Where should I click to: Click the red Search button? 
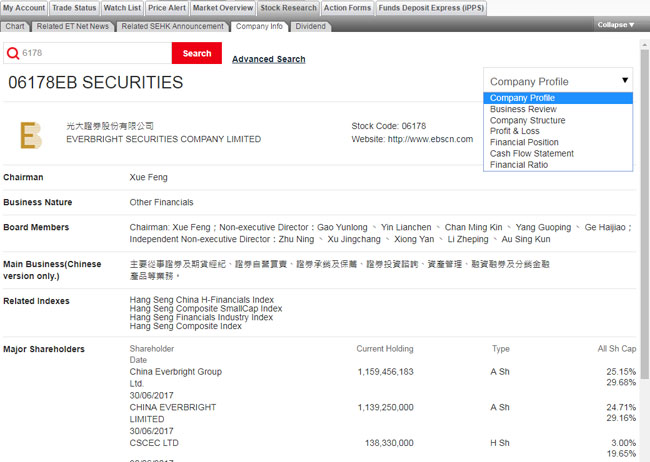click(197, 53)
